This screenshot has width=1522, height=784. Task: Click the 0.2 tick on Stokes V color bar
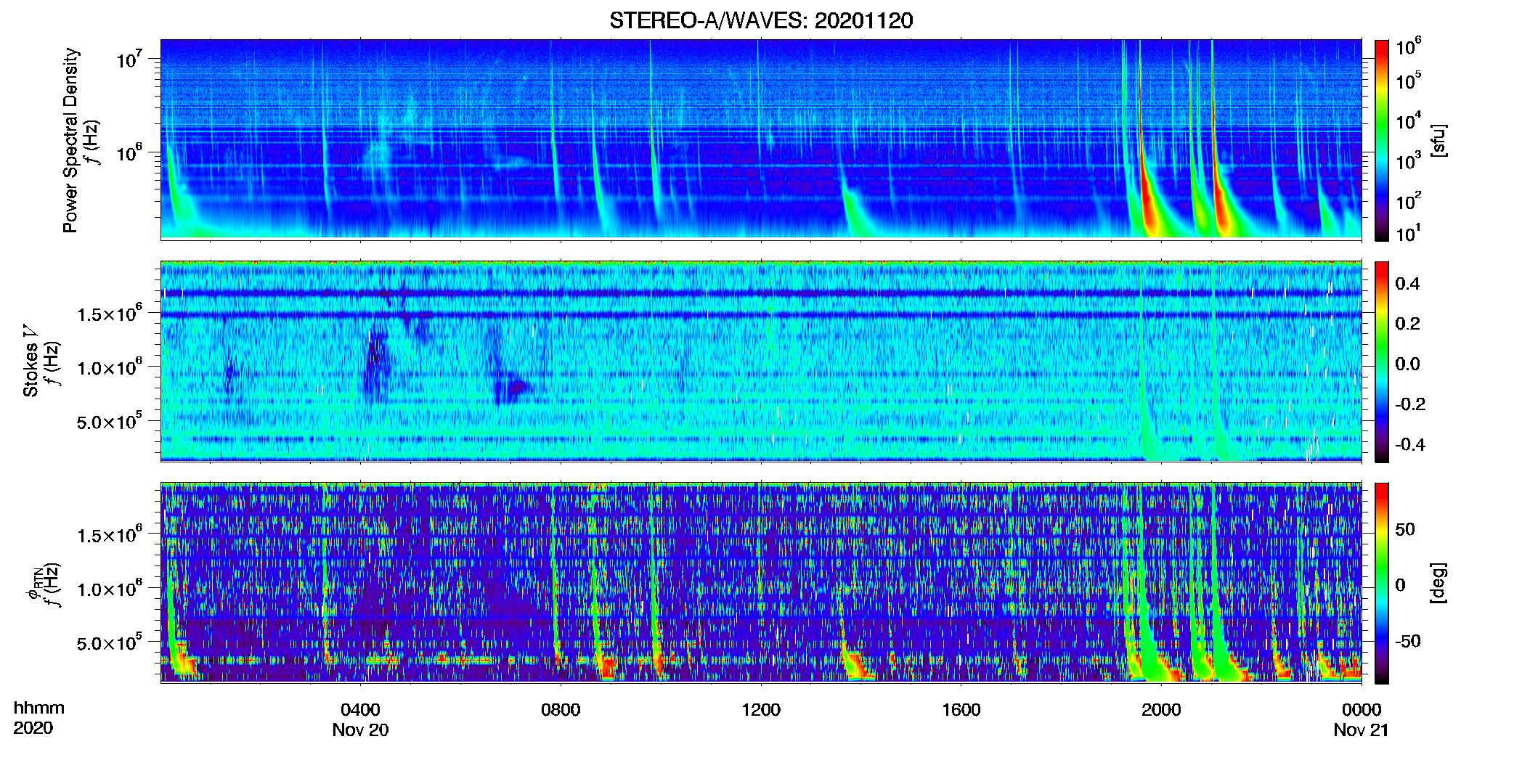click(1407, 323)
